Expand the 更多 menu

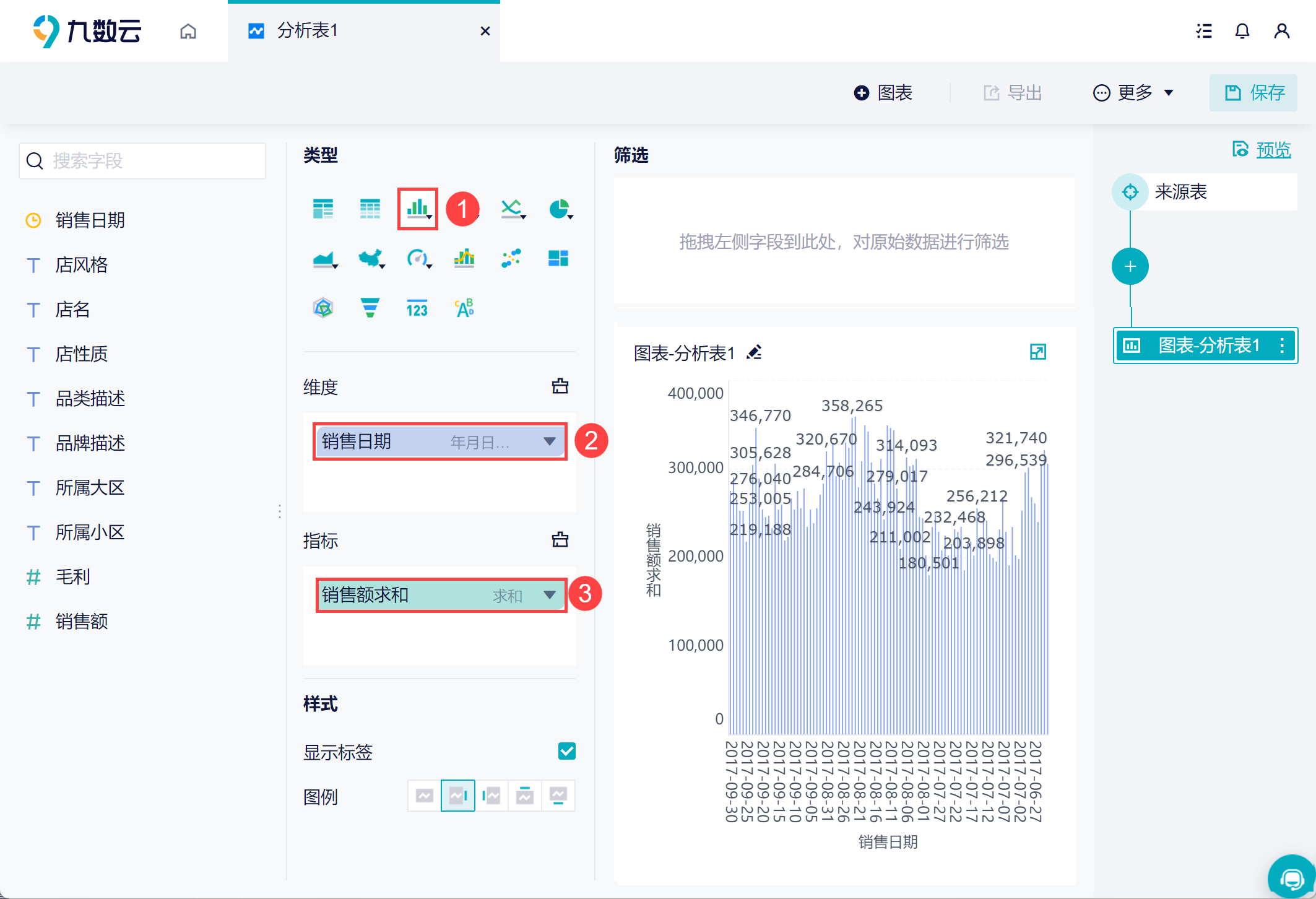[1133, 93]
